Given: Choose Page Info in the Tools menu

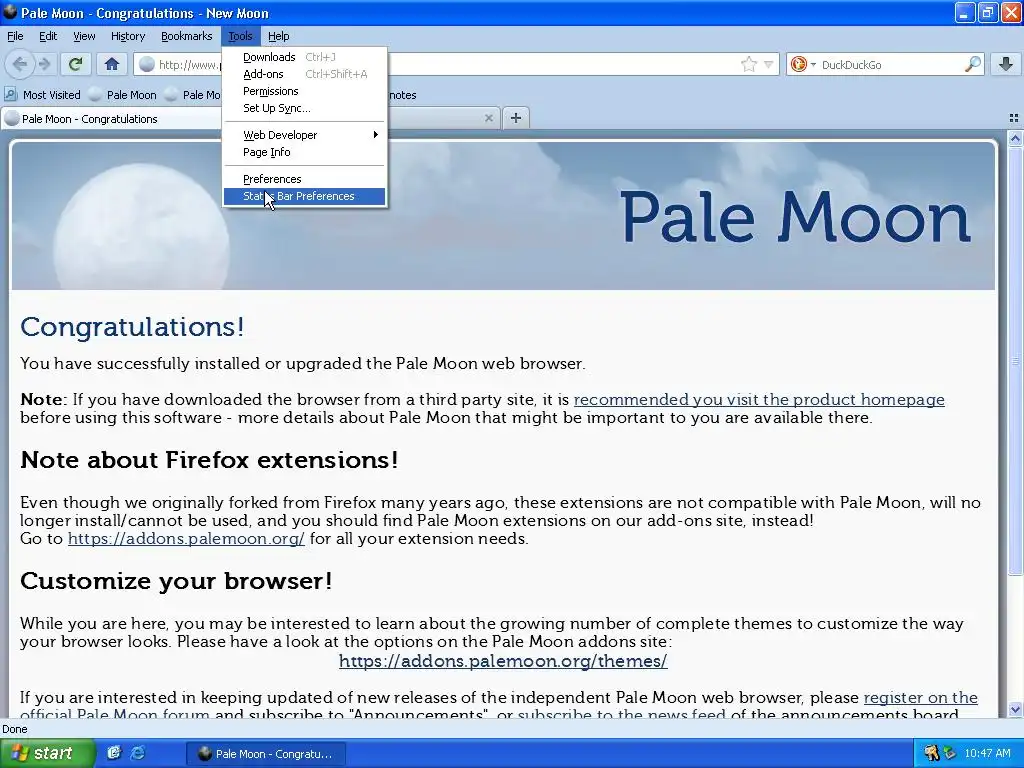Looking at the screenshot, I should tap(304, 152).
